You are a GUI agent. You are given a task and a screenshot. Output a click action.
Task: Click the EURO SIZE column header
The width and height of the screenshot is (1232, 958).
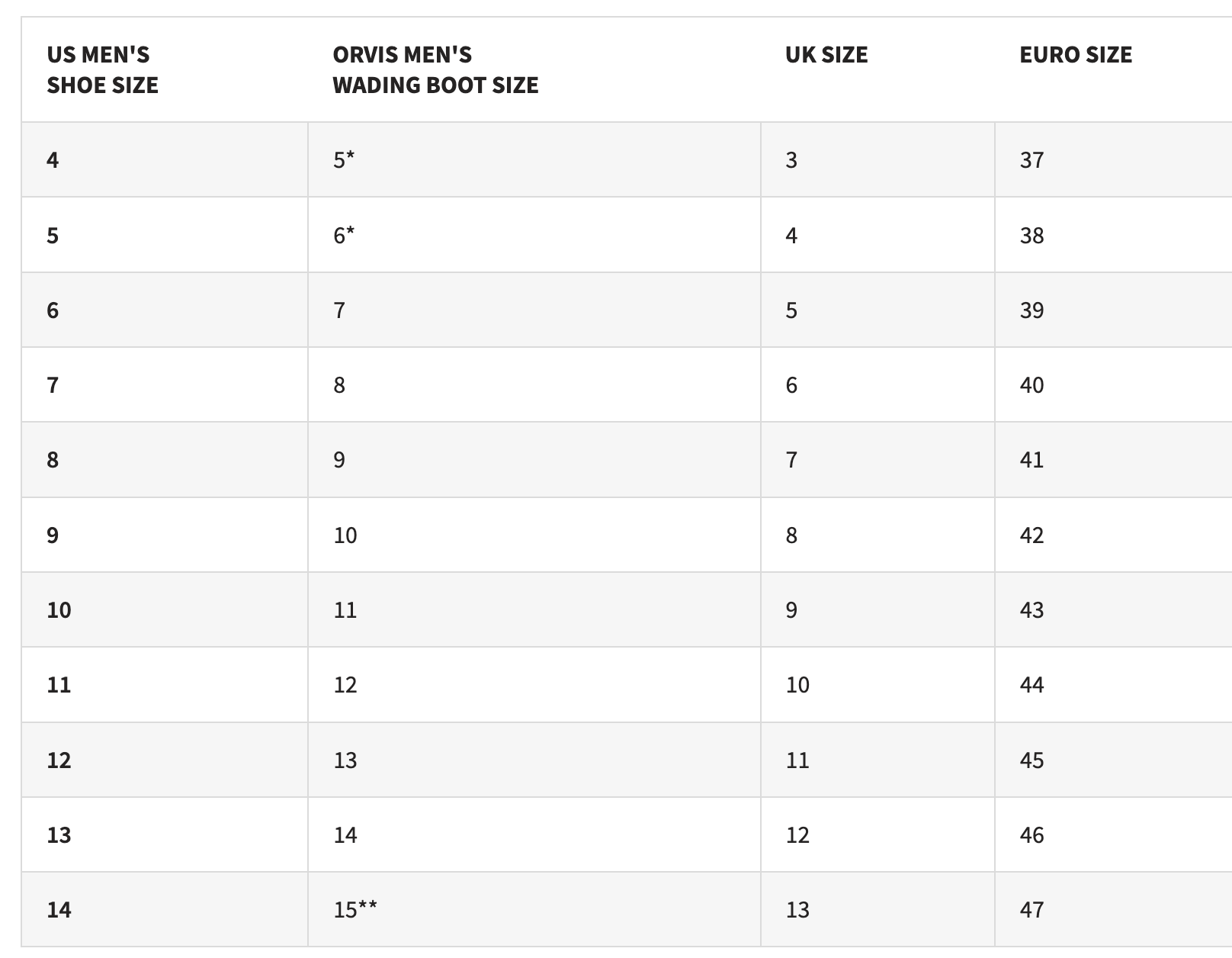click(x=1076, y=55)
